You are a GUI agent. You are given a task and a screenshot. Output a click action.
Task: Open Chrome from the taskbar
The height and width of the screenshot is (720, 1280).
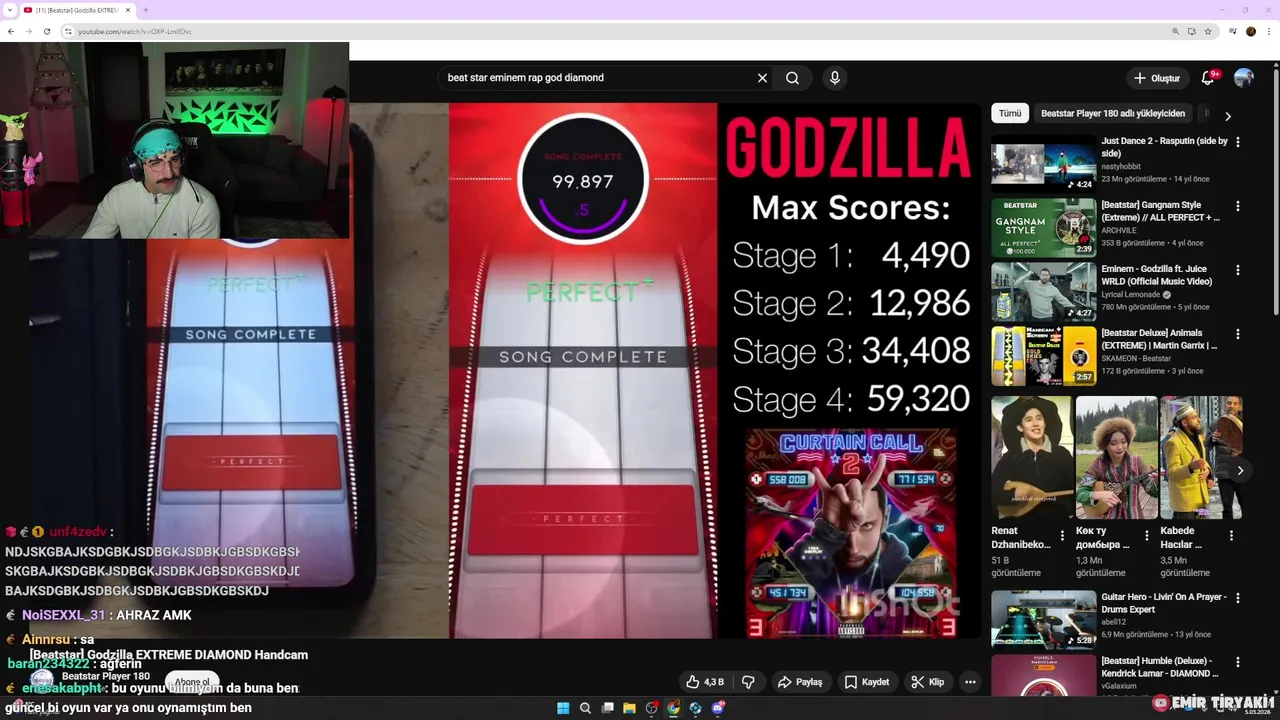point(673,708)
